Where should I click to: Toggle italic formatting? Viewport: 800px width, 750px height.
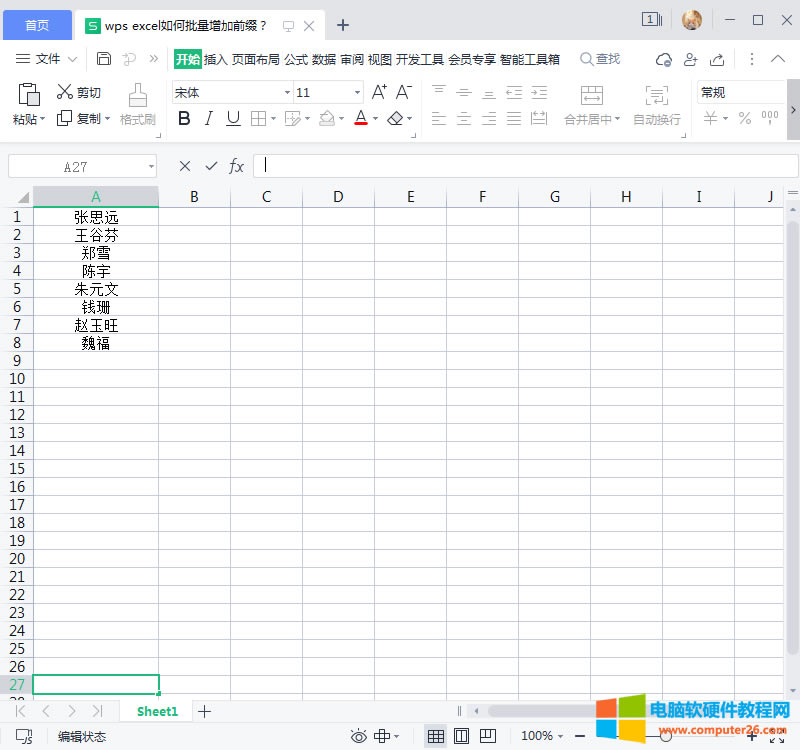pos(208,117)
